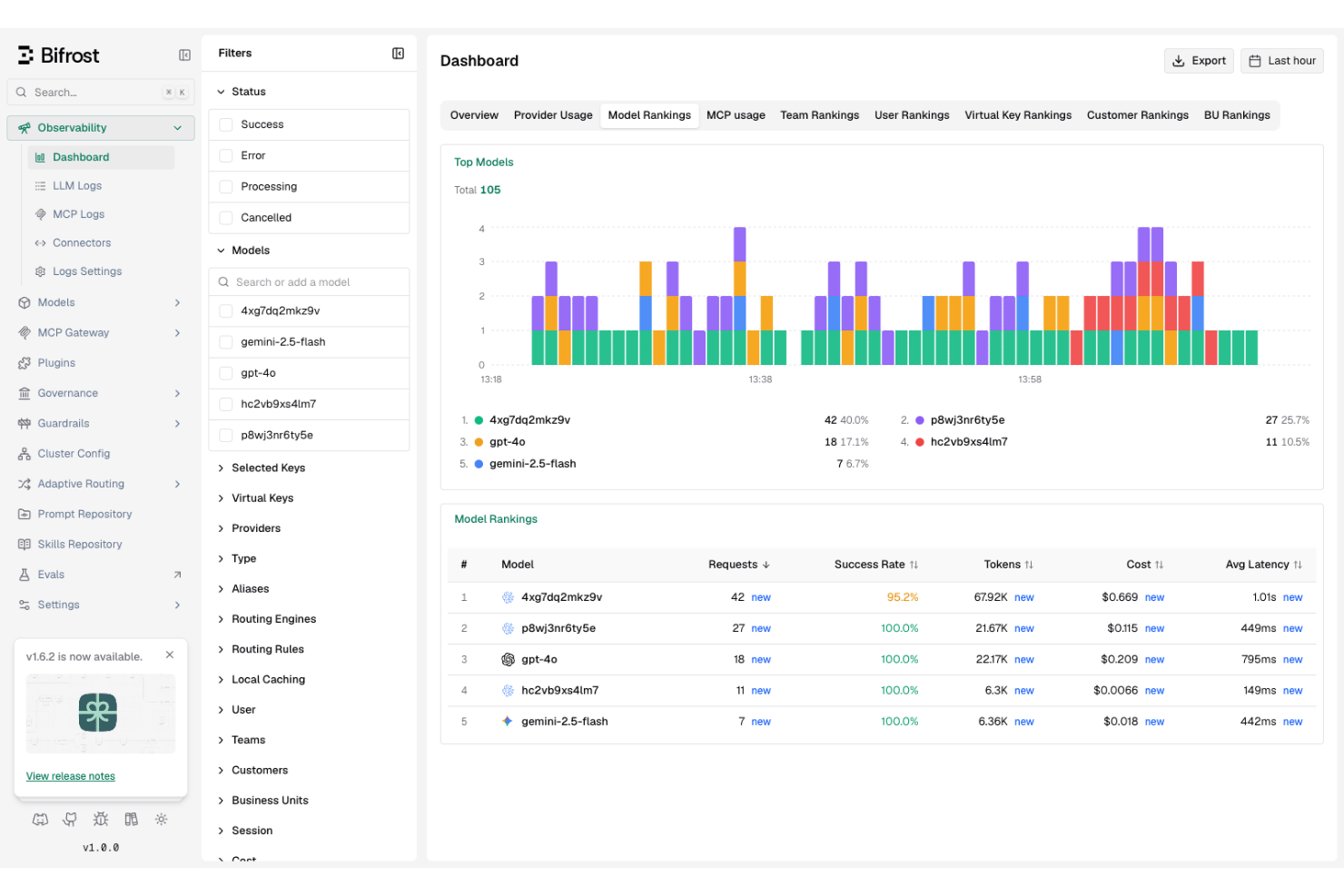
Task: Open the GitHub repository icon
Action: [70, 819]
